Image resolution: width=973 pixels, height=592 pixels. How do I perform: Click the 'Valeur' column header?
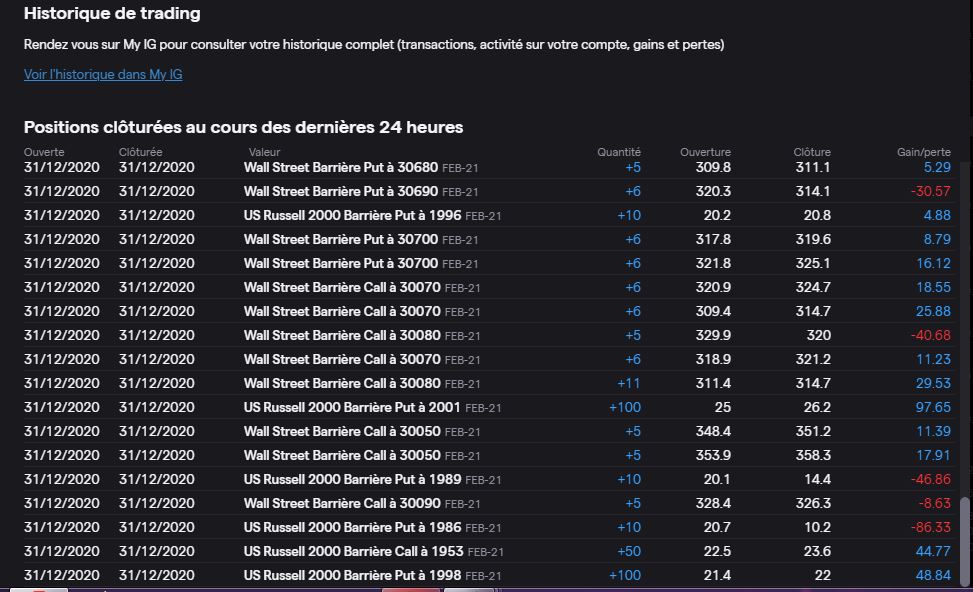(264, 152)
